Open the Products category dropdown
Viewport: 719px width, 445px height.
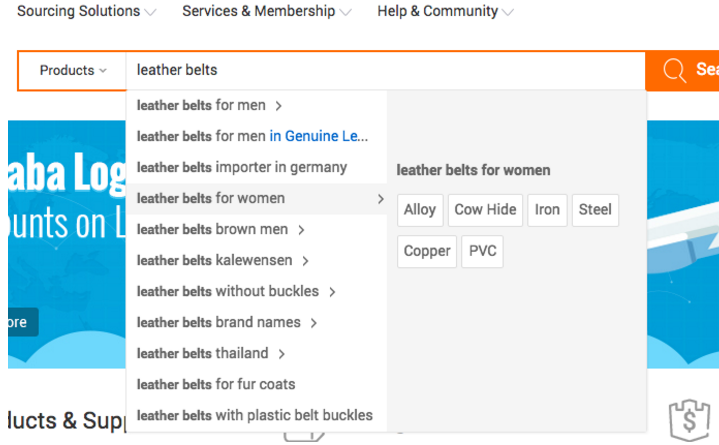(x=73, y=71)
